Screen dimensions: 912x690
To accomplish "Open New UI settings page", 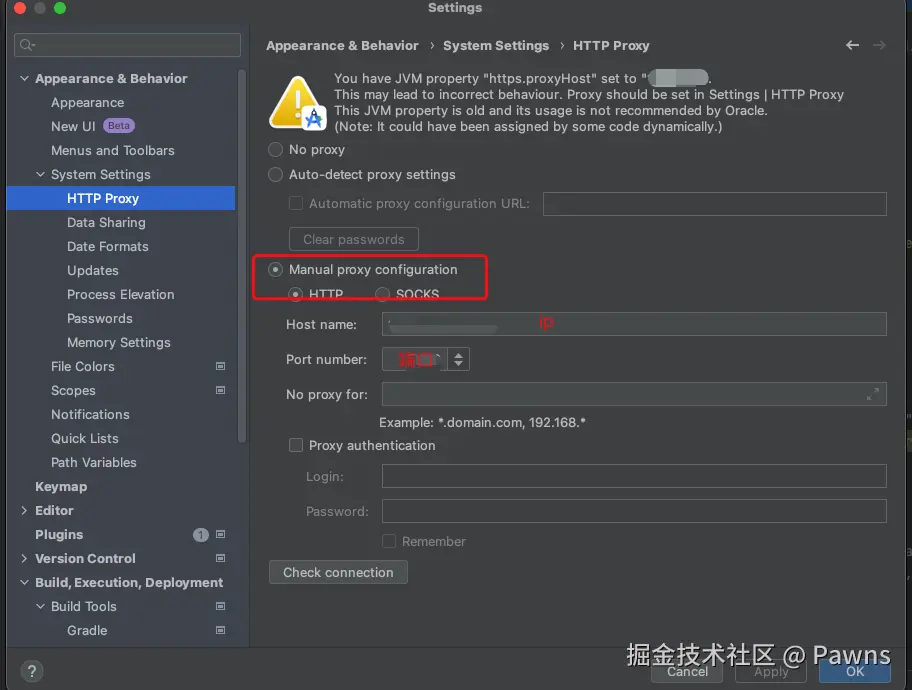I will click(x=73, y=126).
